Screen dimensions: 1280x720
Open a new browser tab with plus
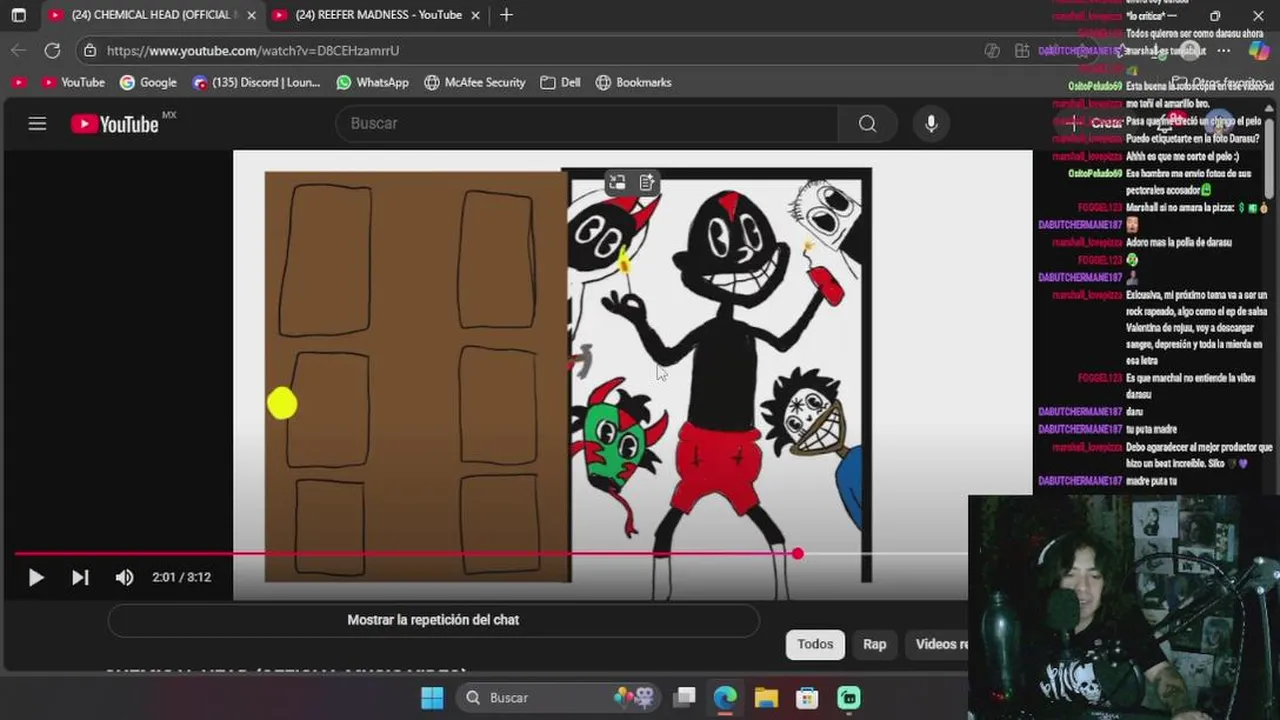[506, 15]
